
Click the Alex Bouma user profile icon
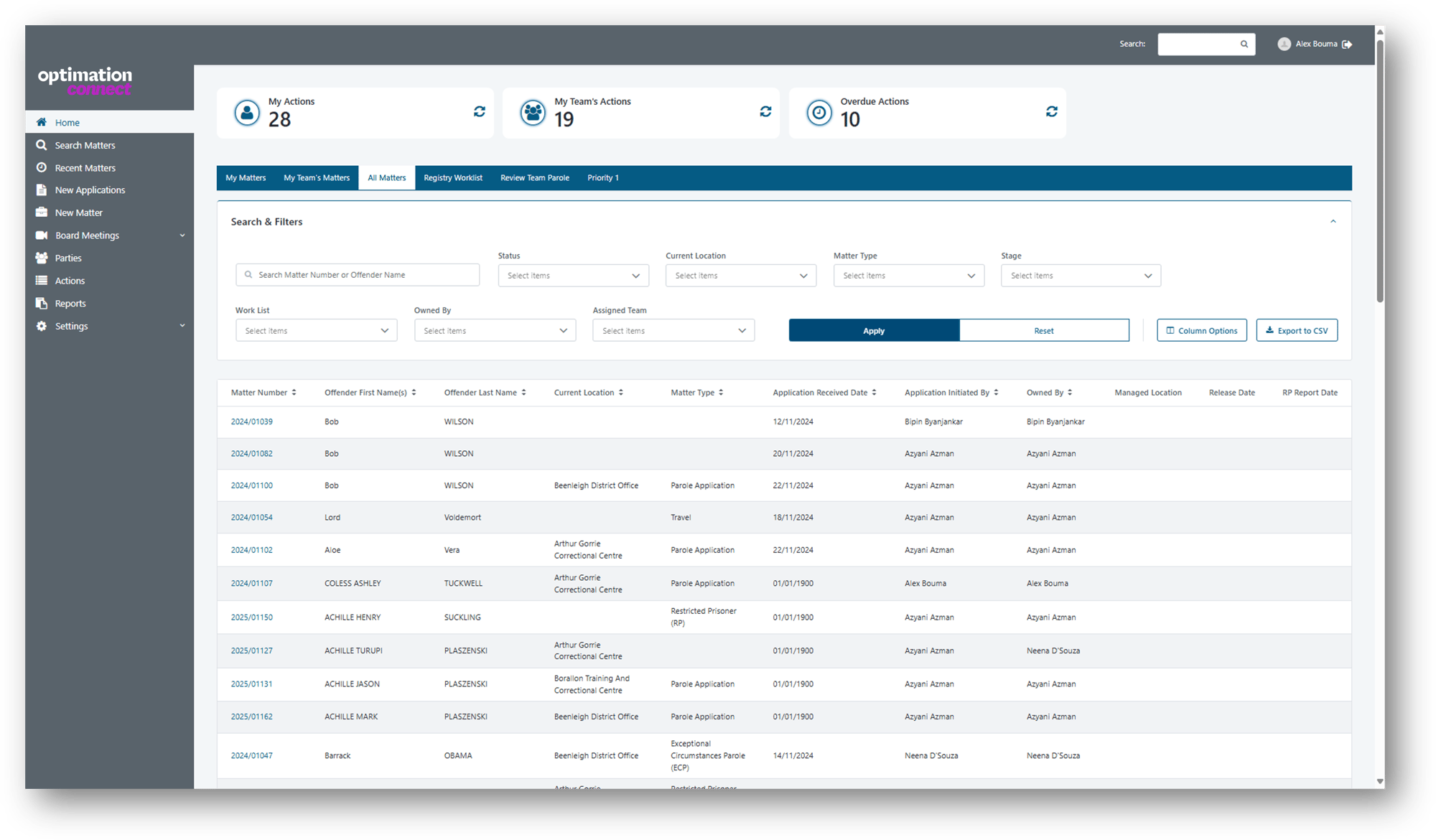1284,42
